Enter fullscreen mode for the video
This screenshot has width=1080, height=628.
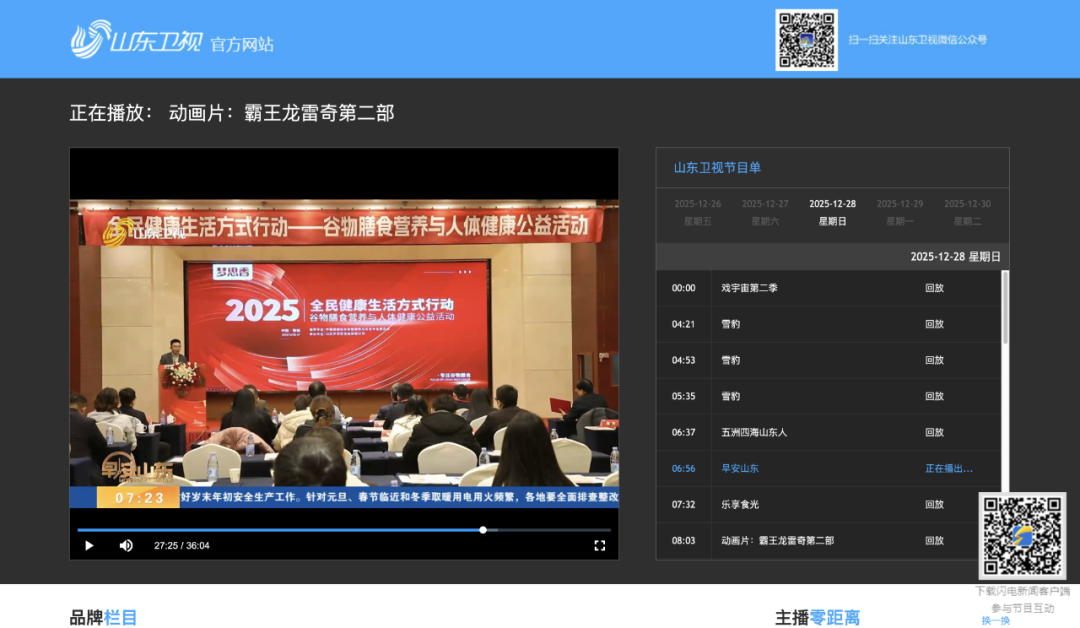click(x=600, y=545)
